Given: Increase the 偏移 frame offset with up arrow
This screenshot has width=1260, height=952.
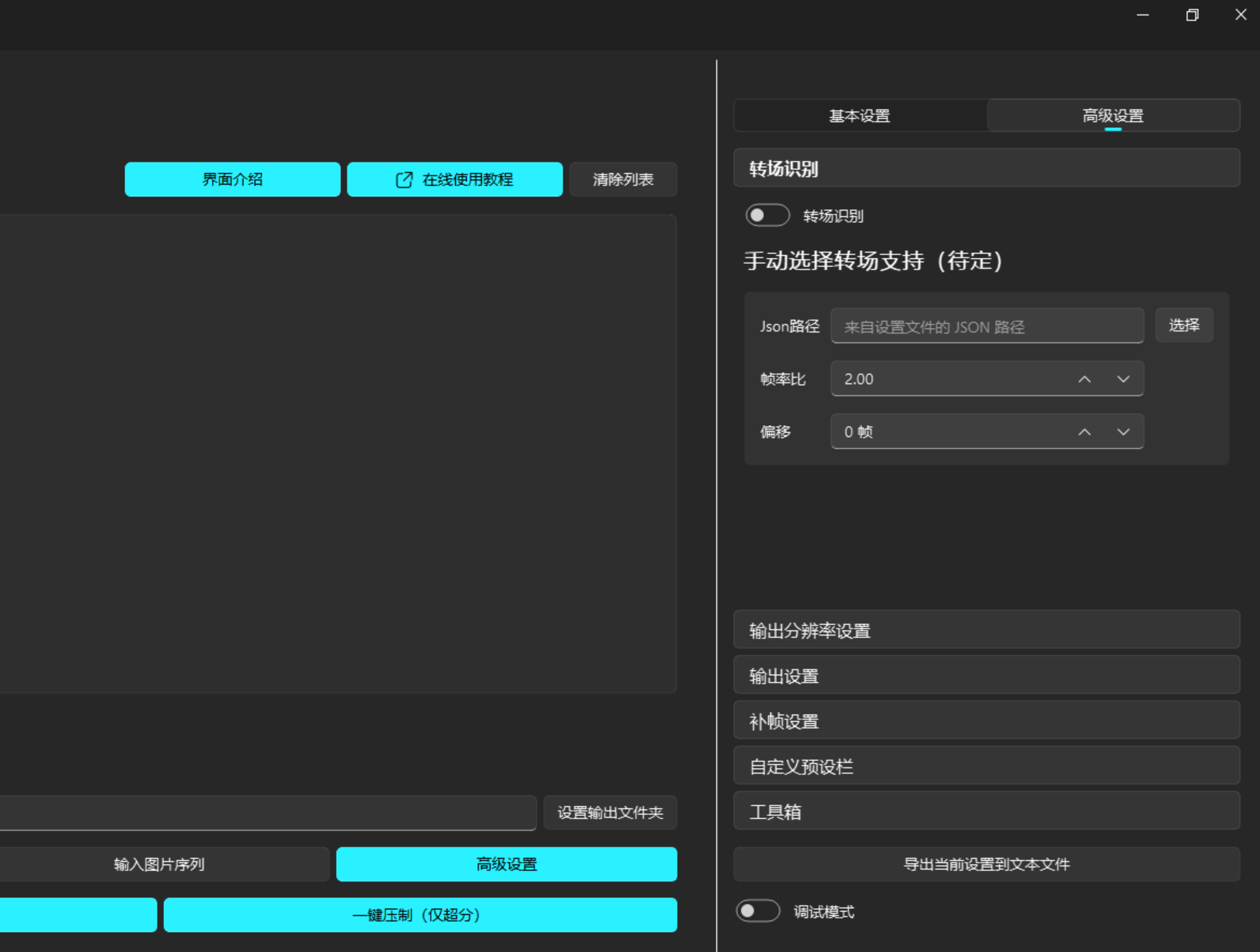Looking at the screenshot, I should [x=1085, y=431].
